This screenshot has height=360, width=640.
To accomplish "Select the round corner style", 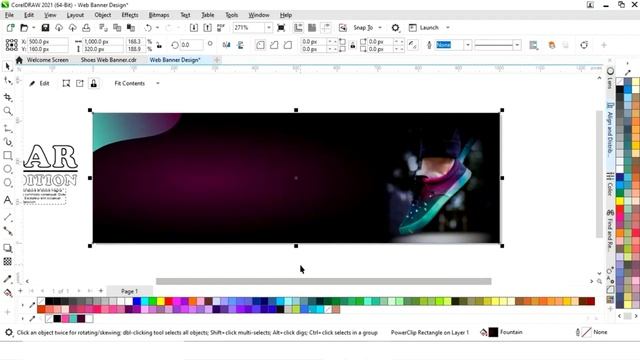I will [x=260, y=45].
